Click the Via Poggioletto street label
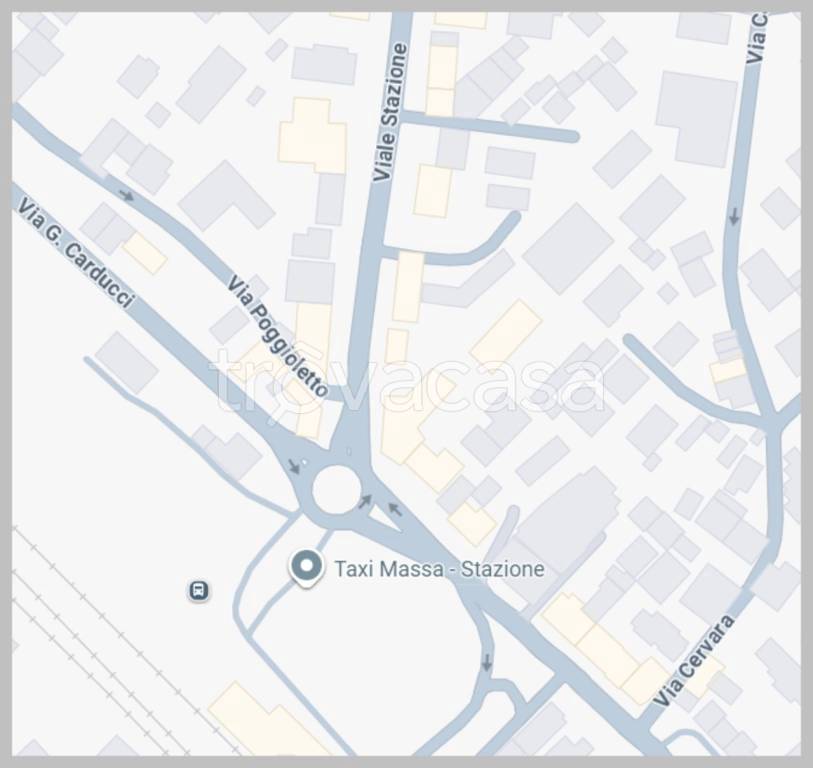 pos(277,337)
